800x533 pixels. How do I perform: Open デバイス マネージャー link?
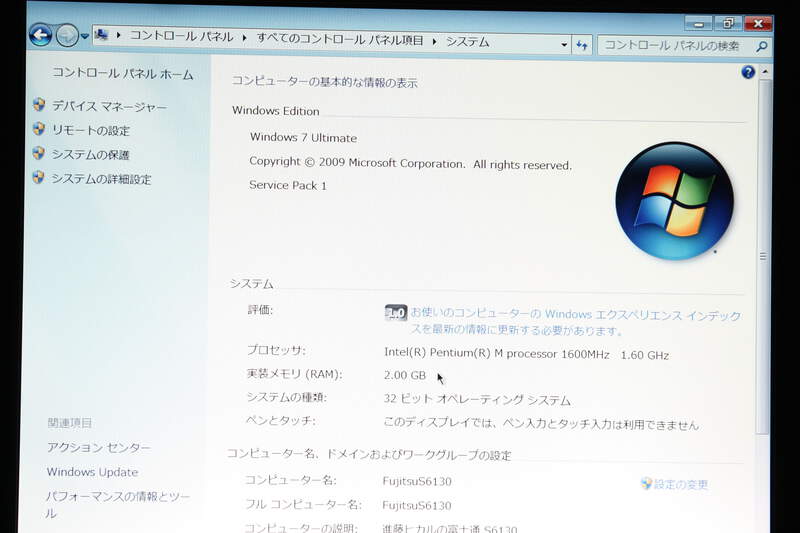click(109, 107)
